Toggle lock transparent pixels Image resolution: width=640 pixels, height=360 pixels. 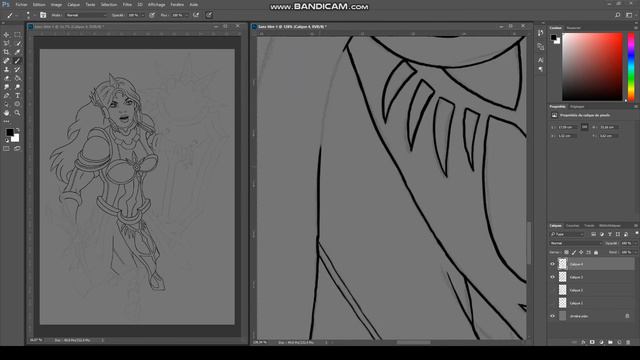[566, 253]
